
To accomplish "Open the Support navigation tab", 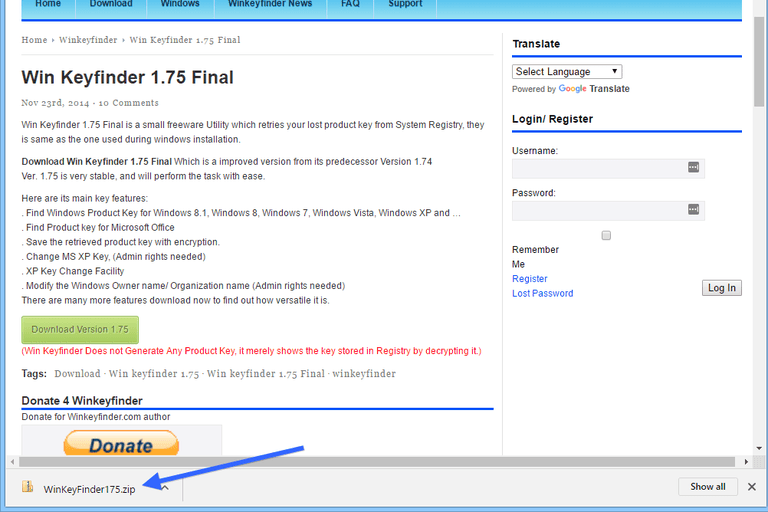I will tap(405, 5).
